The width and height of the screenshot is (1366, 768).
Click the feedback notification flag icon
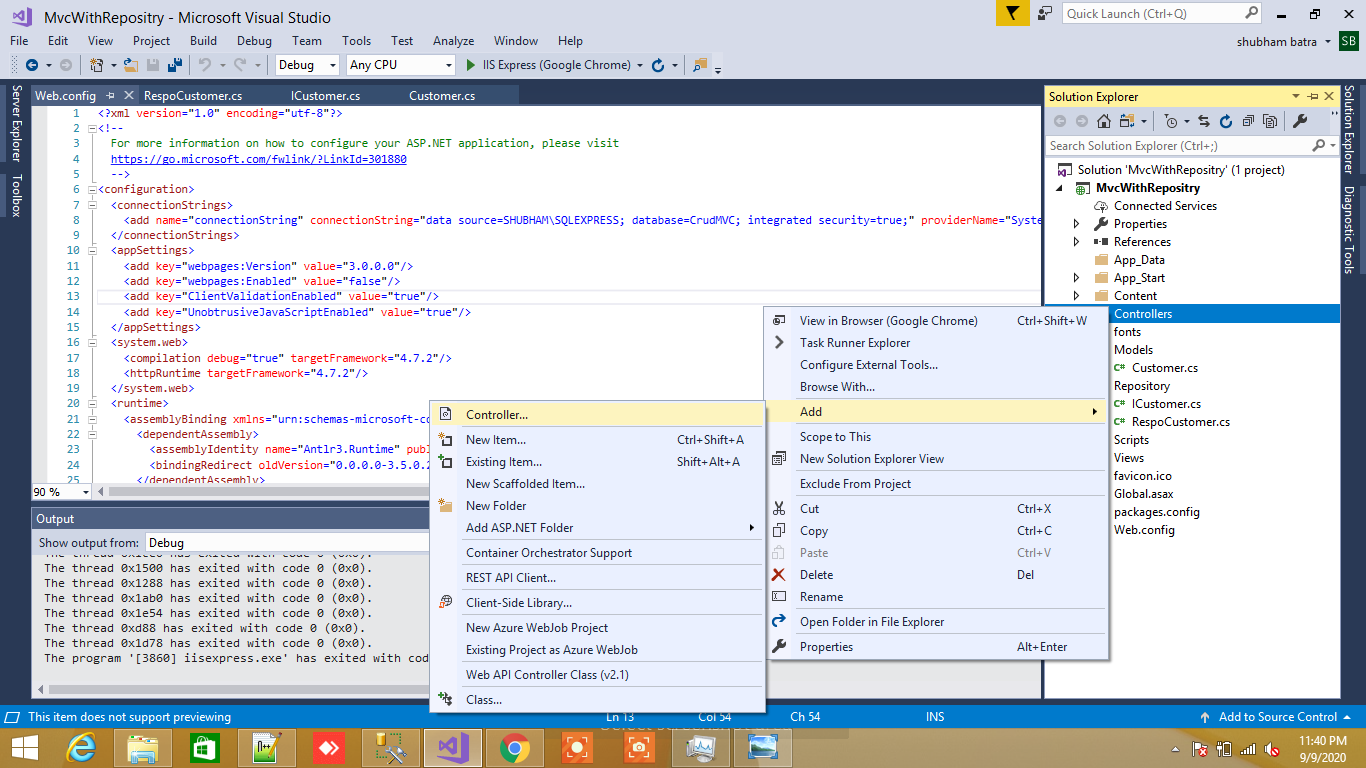pos(1012,13)
